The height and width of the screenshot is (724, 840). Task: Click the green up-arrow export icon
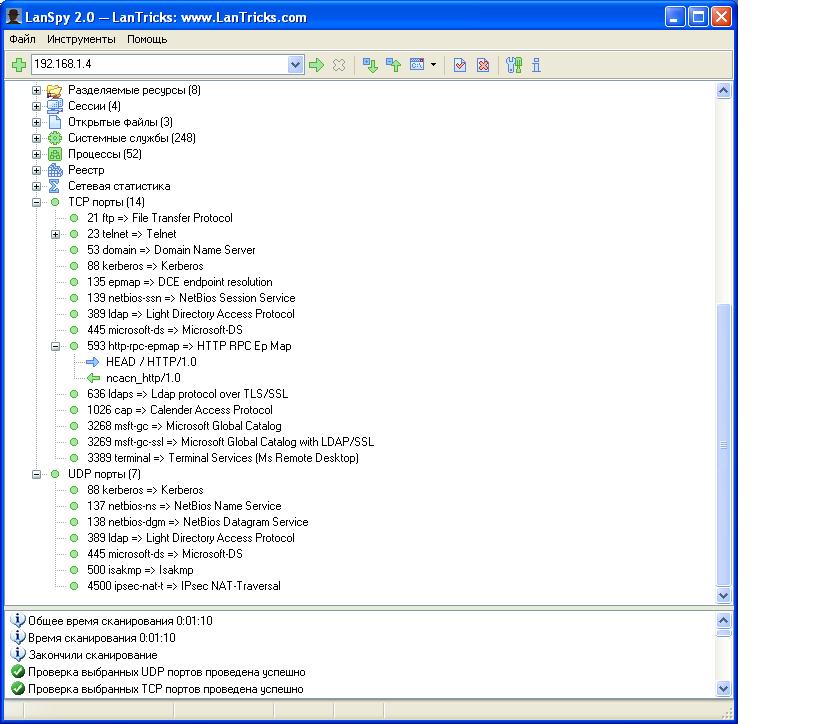tap(394, 65)
